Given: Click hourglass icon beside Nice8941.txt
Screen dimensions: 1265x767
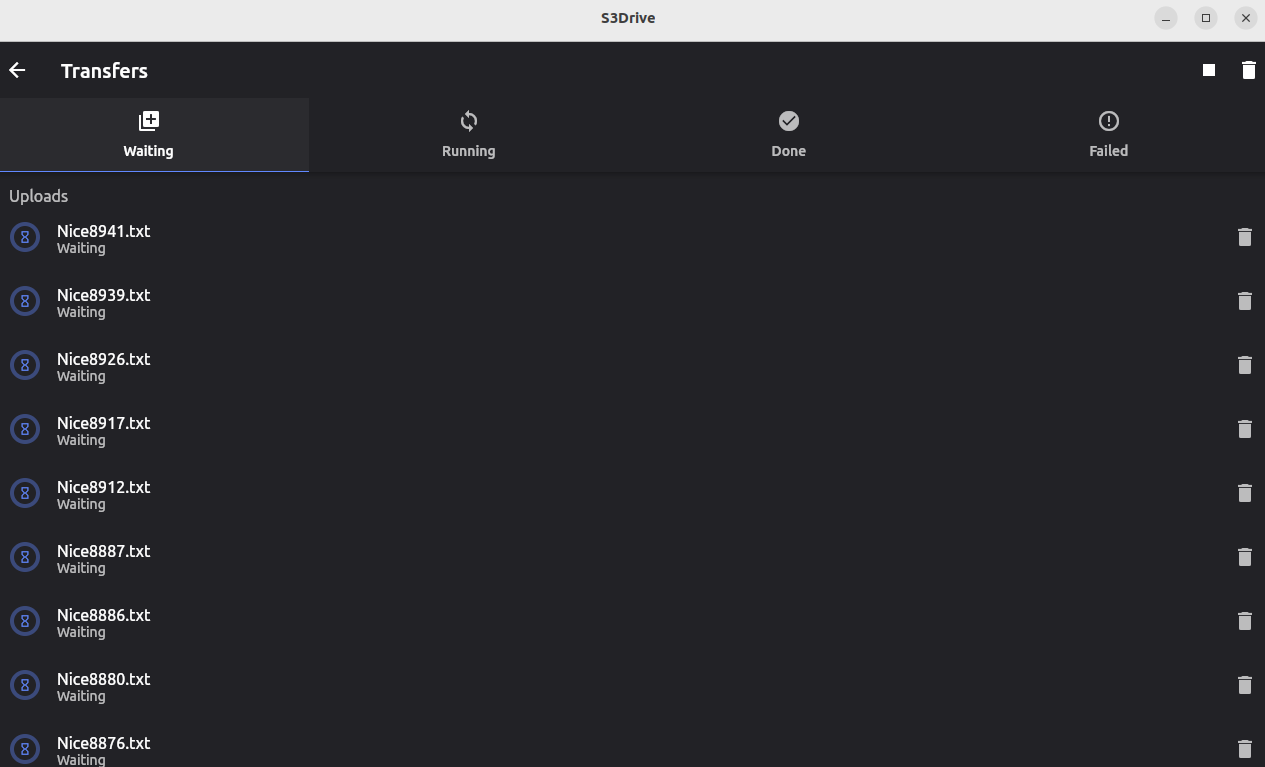Looking at the screenshot, I should [25, 237].
